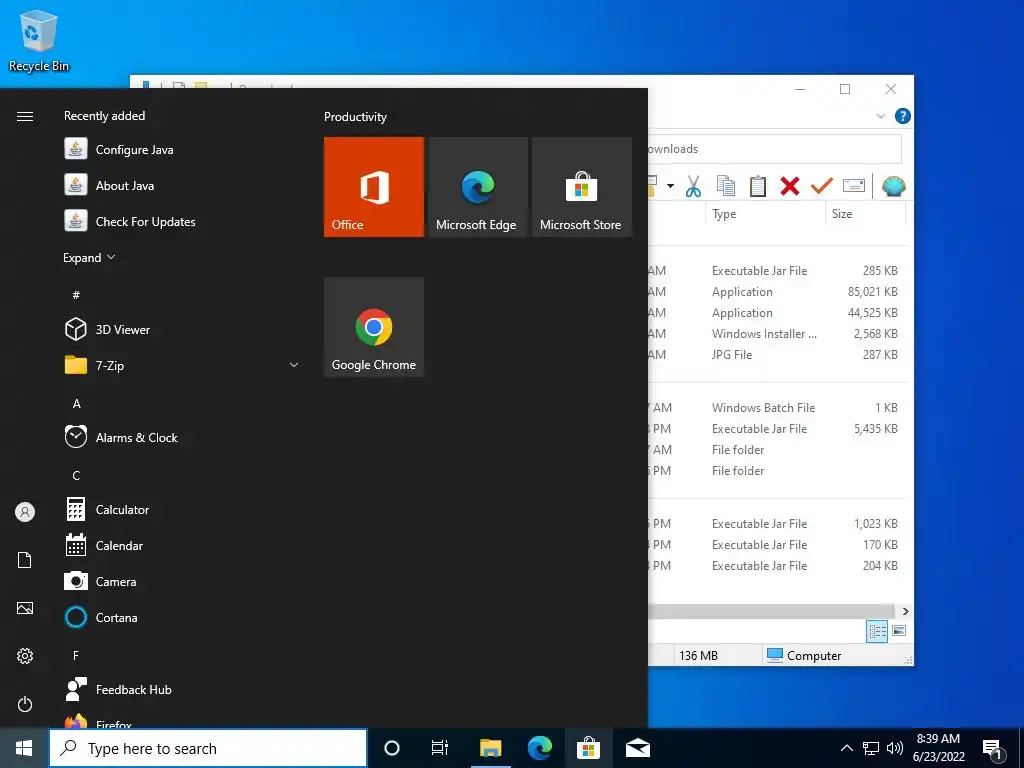Expand the Explorer ribbon chevron
The height and width of the screenshot is (768, 1024).
[880, 116]
